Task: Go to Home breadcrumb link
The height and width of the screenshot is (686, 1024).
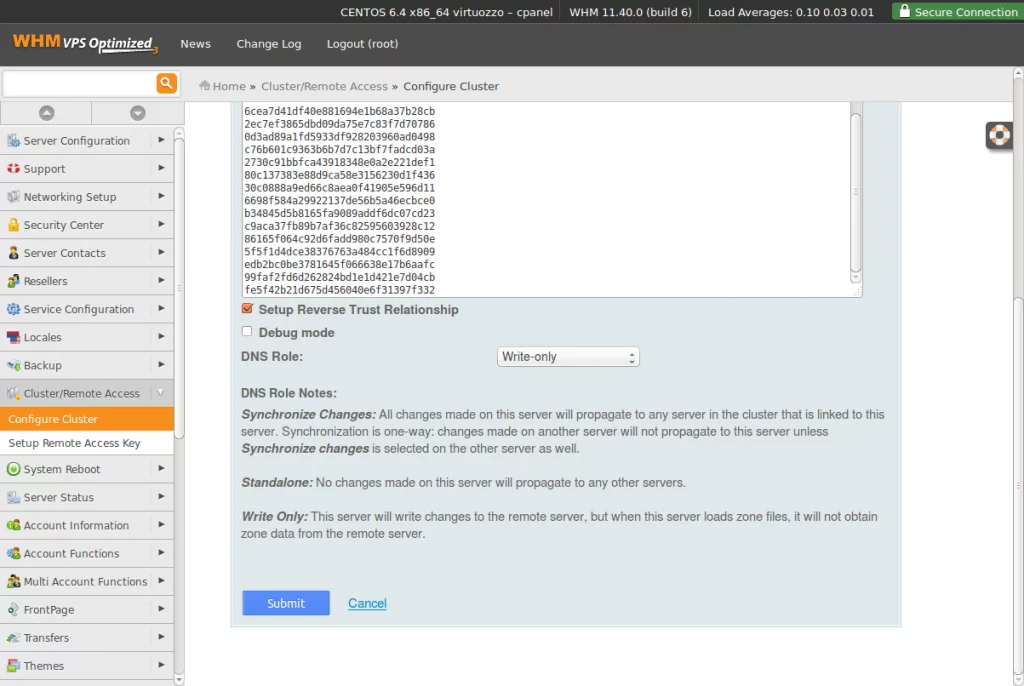Action: click(x=229, y=86)
